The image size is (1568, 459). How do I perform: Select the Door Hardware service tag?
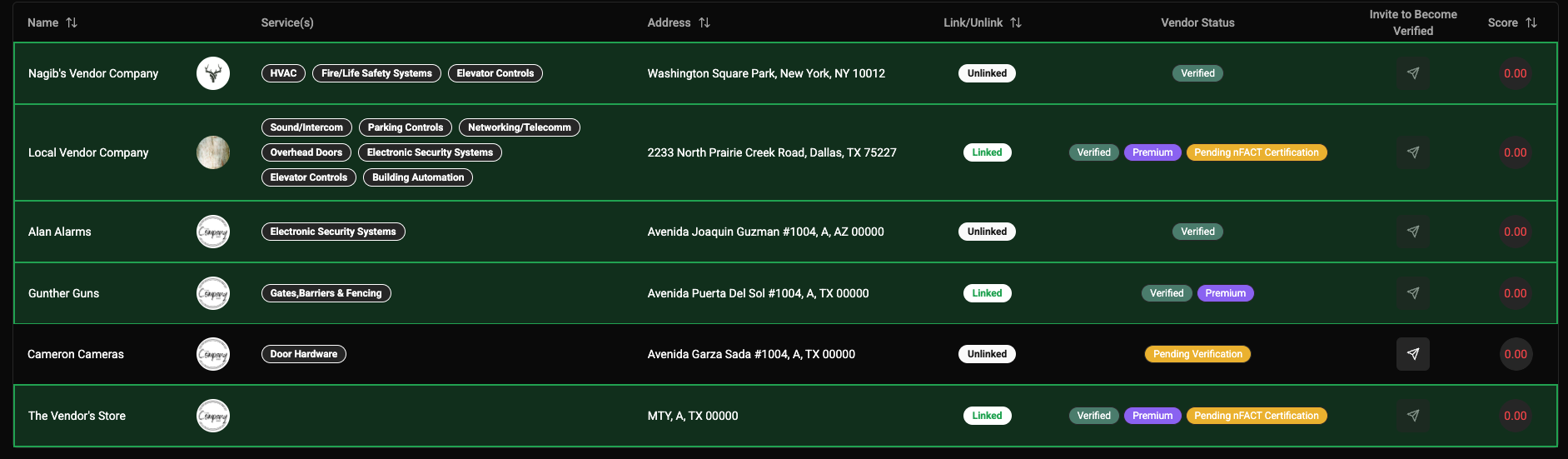(x=304, y=354)
